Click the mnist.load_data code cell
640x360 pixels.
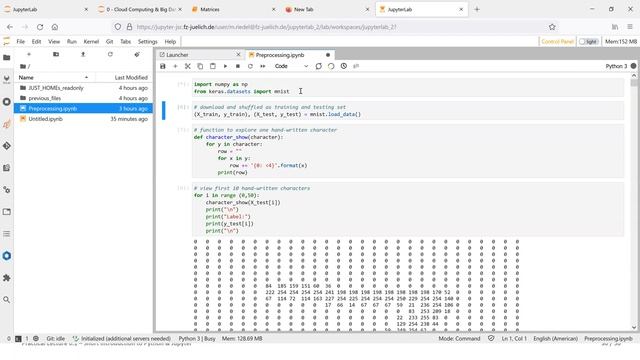[408, 111]
